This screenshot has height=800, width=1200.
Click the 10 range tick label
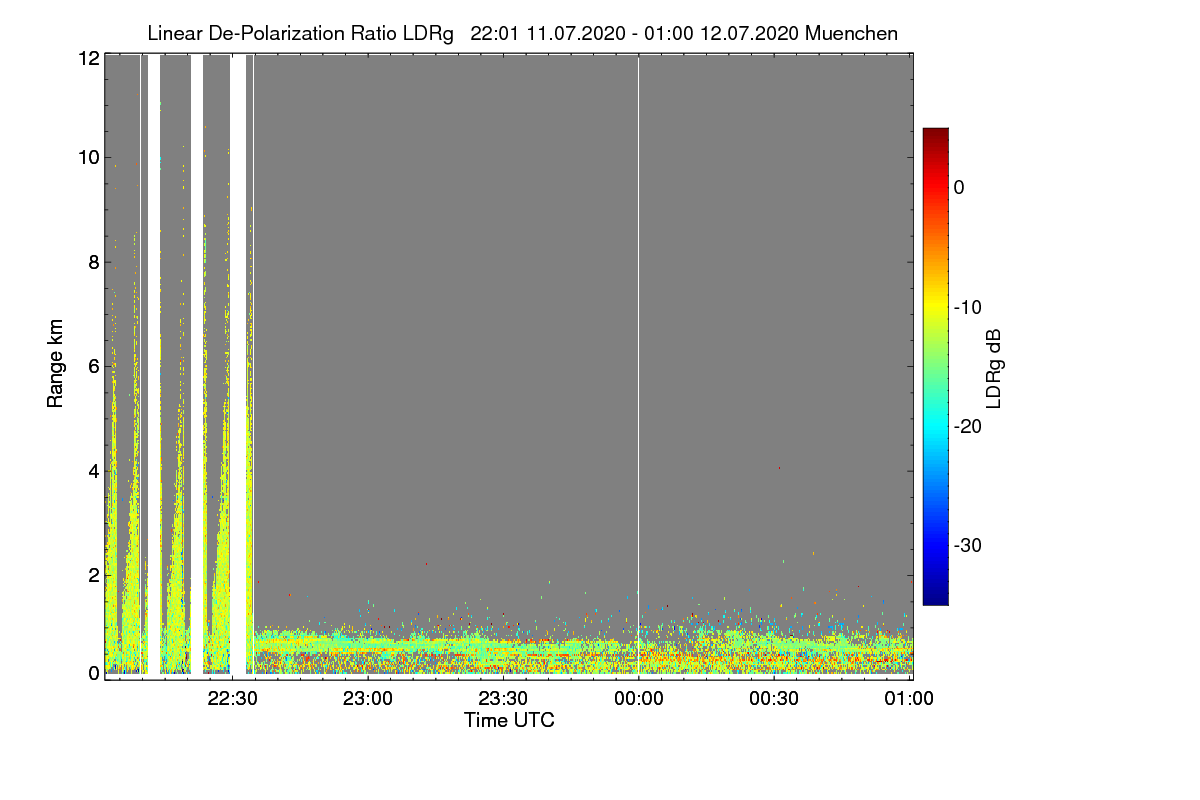[x=88, y=157]
